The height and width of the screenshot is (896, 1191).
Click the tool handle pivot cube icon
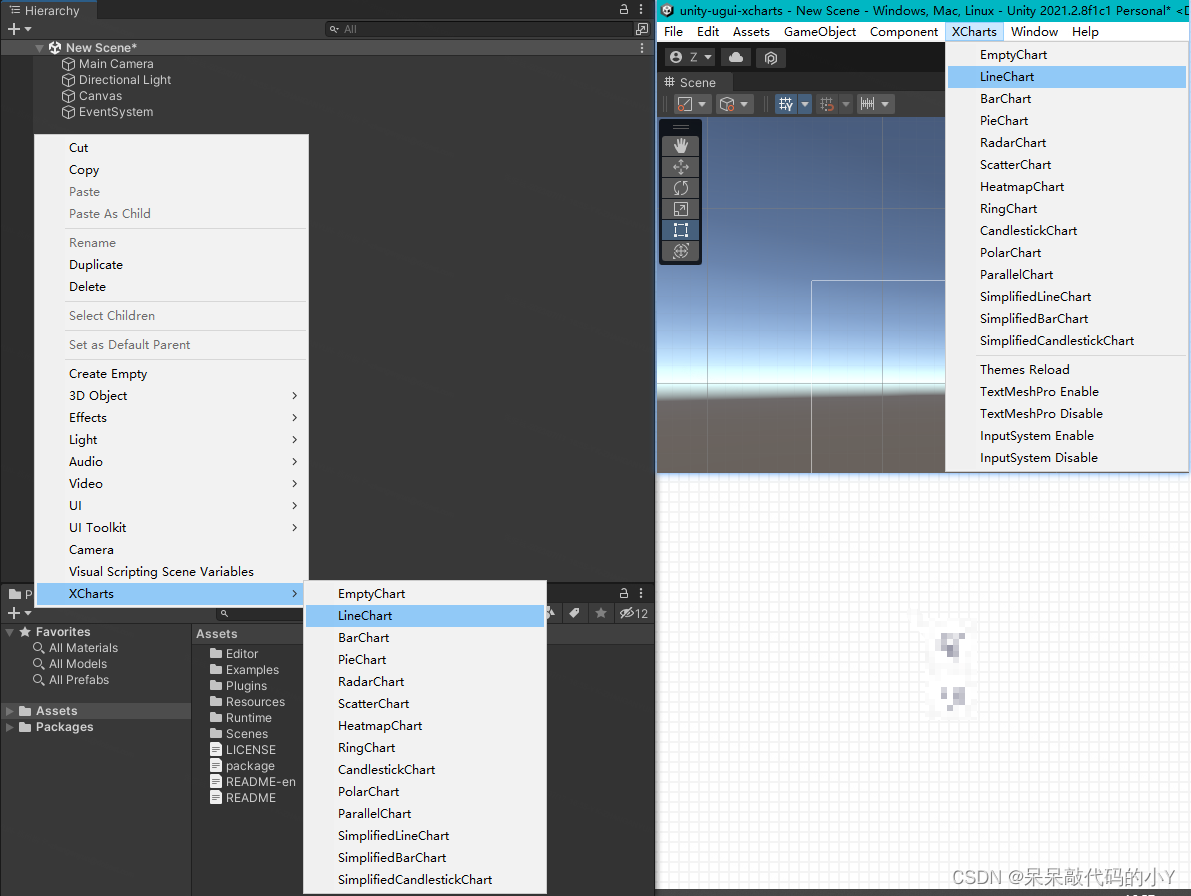tap(727, 104)
